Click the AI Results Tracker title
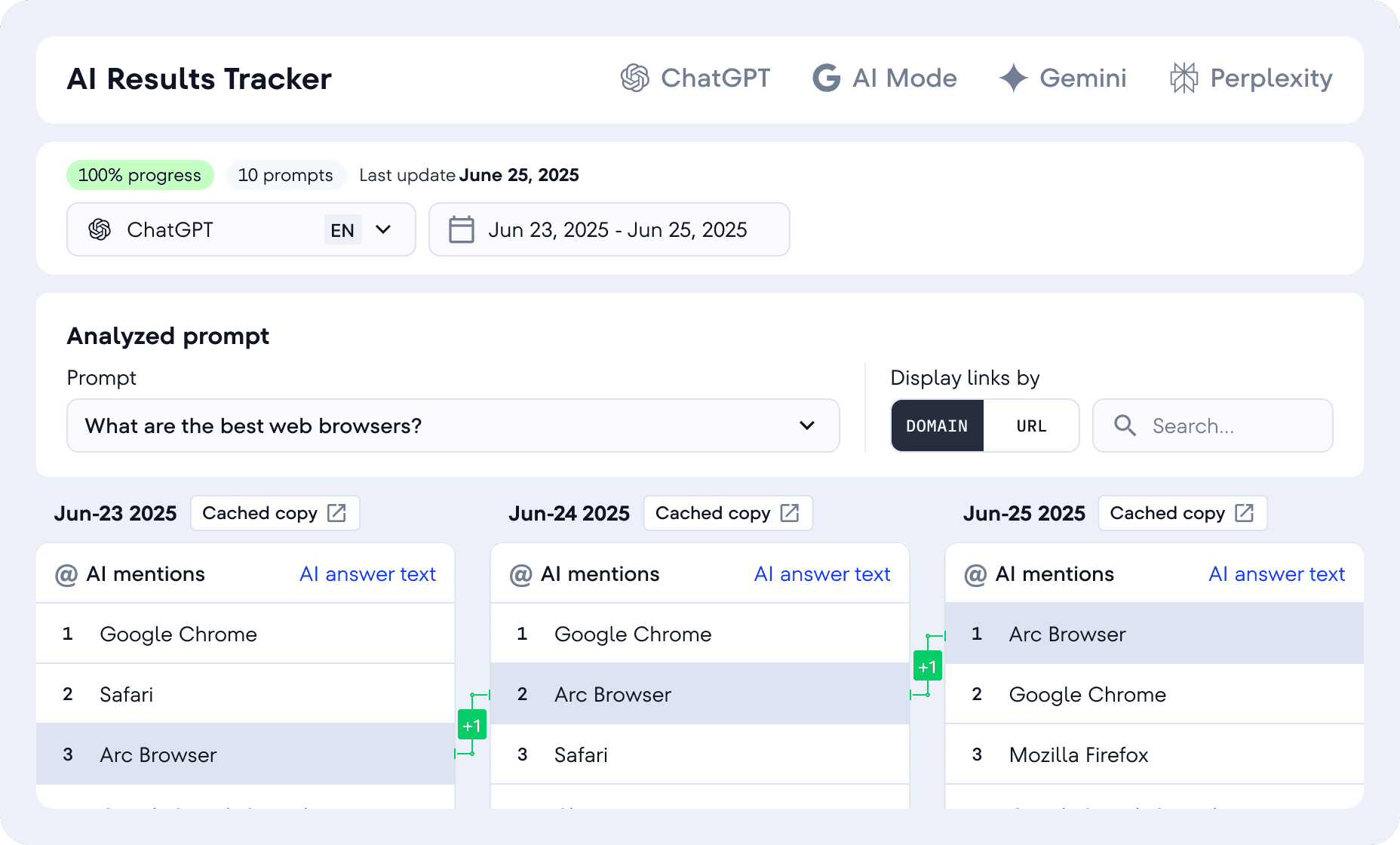Screen dimensions: 1400x845 [x=199, y=78]
